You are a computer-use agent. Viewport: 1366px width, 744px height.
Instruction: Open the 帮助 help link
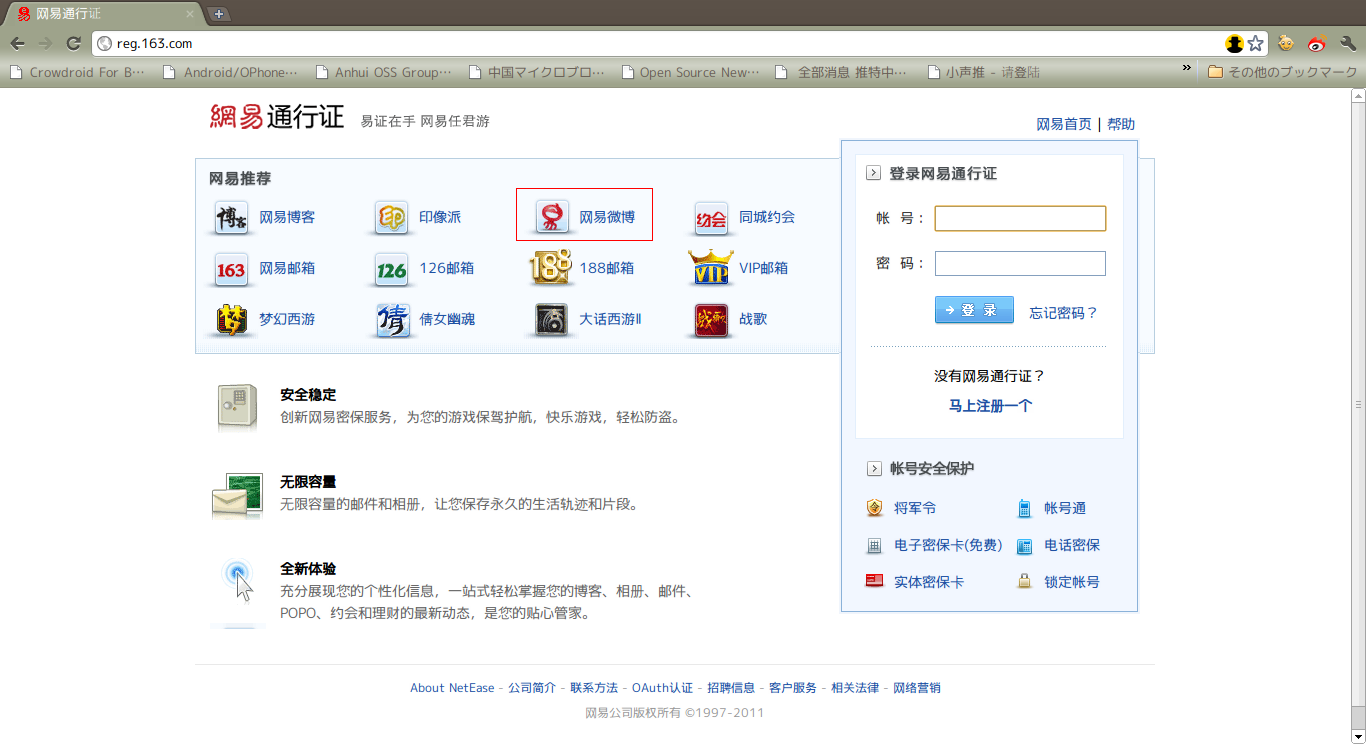[x=1121, y=124]
